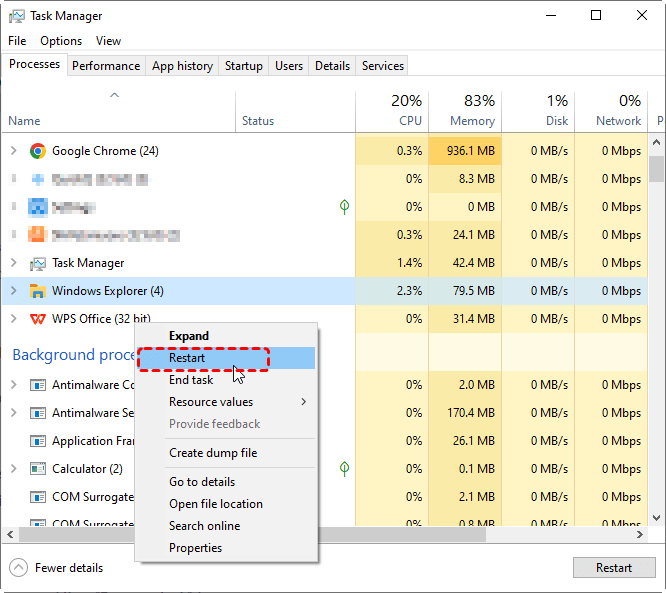The width and height of the screenshot is (666, 593).
Task: Click the Restart button at bottom right
Action: [x=614, y=568]
